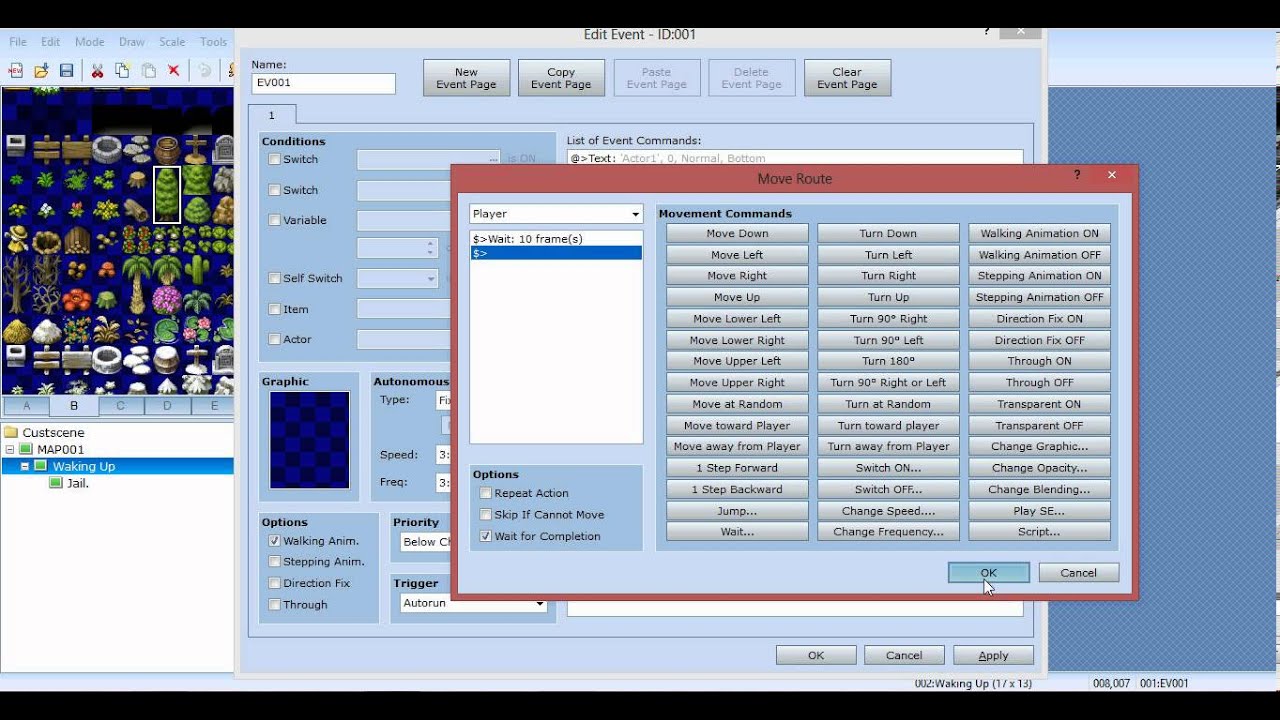Open the Trigger Autorun dropdown
Viewport: 1280px width, 720px height.
[x=473, y=603]
